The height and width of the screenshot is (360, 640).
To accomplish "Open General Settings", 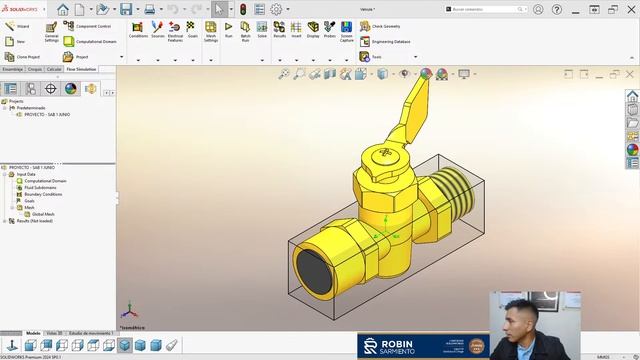I will coord(51,32).
